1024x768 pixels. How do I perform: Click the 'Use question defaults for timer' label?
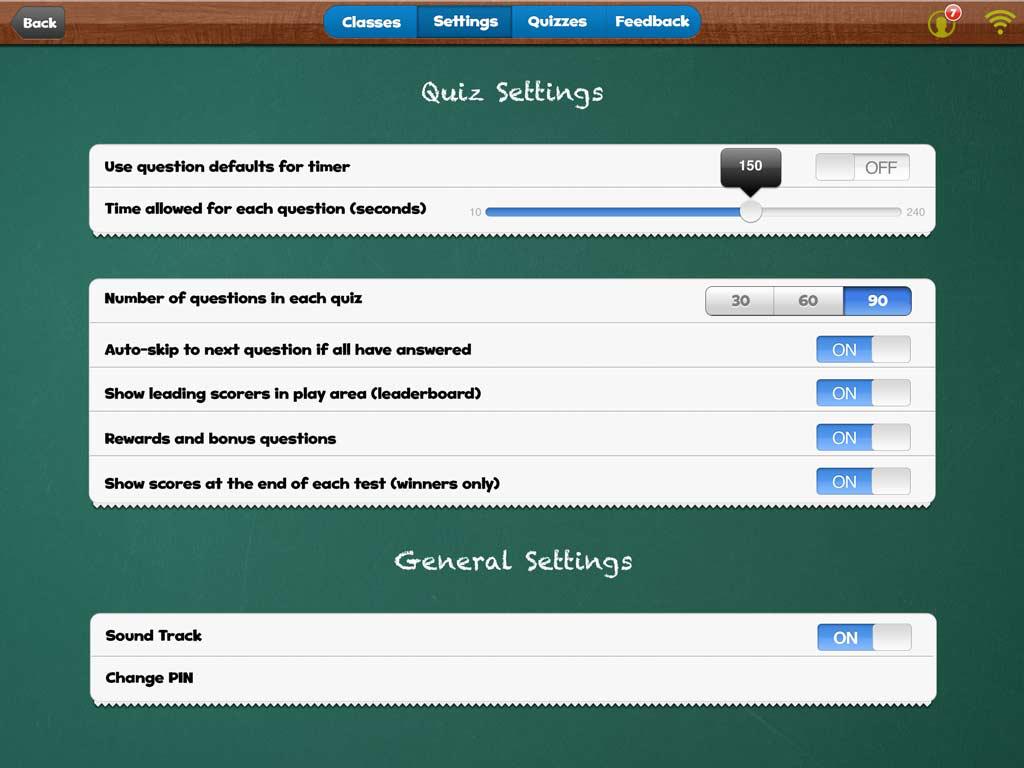(x=227, y=167)
